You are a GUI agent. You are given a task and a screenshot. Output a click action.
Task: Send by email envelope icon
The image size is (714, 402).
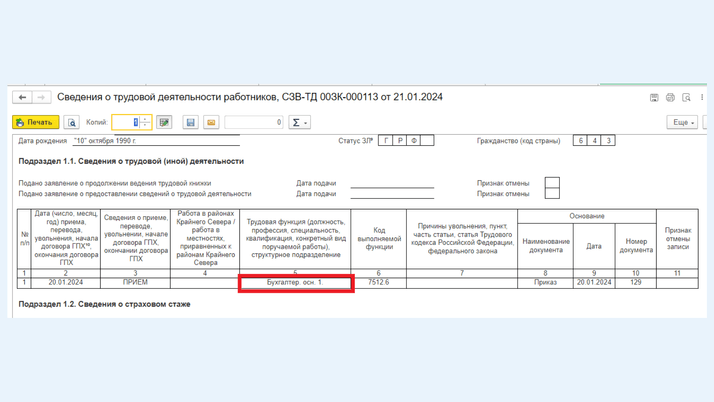tap(211, 122)
